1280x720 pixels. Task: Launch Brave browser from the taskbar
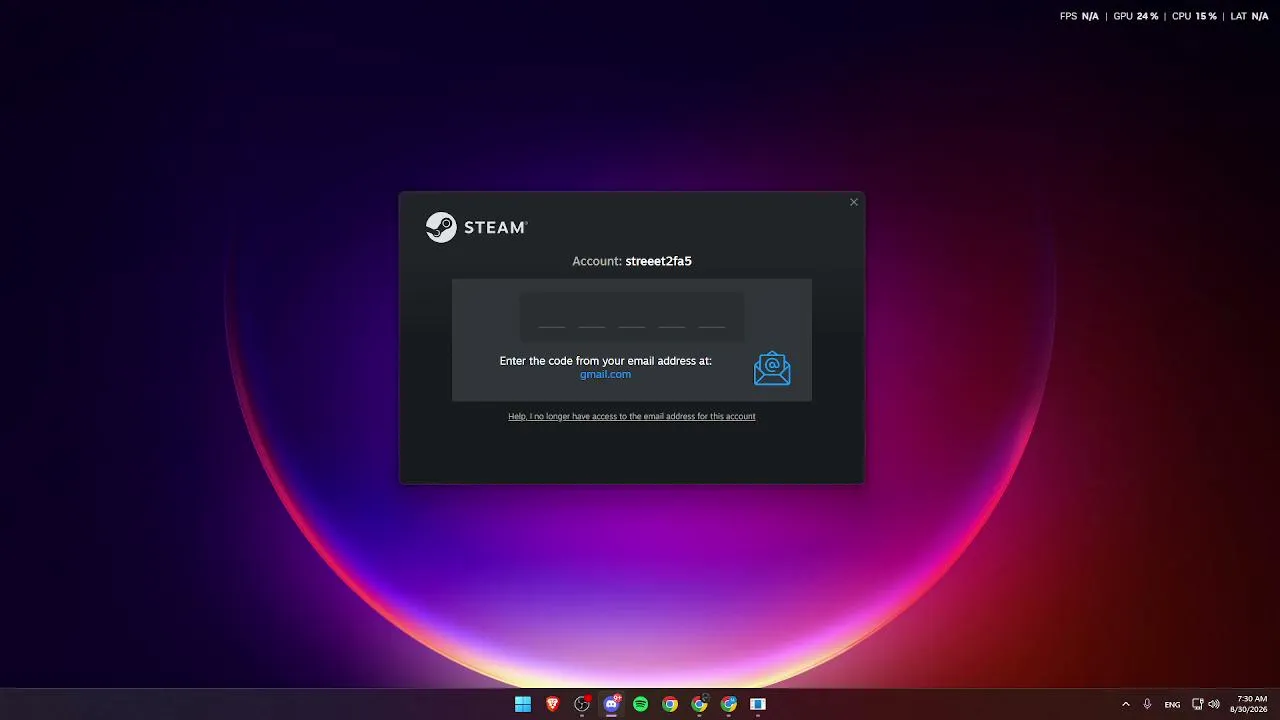click(553, 704)
